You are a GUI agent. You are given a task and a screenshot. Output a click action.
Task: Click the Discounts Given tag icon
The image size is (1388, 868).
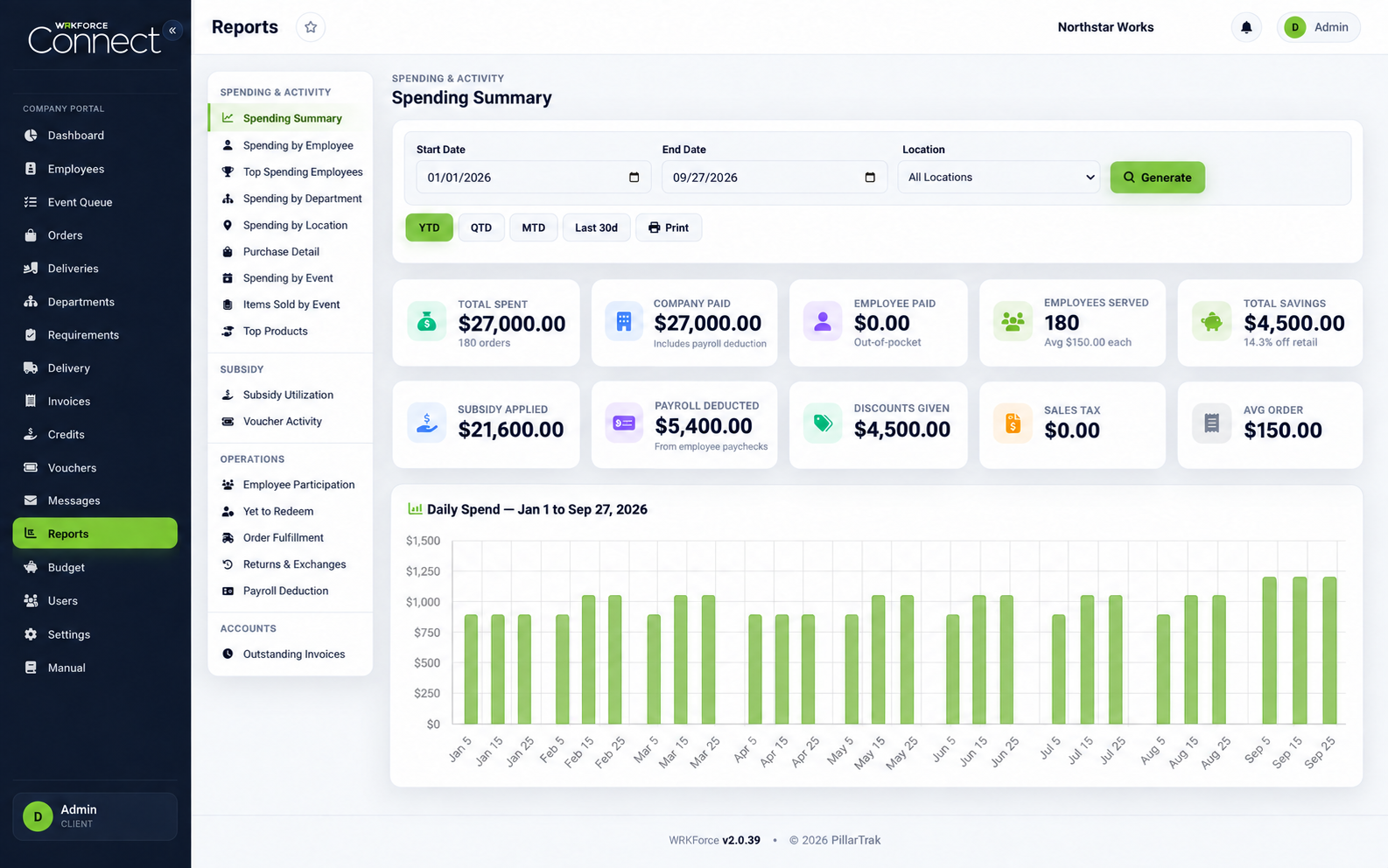pos(823,423)
